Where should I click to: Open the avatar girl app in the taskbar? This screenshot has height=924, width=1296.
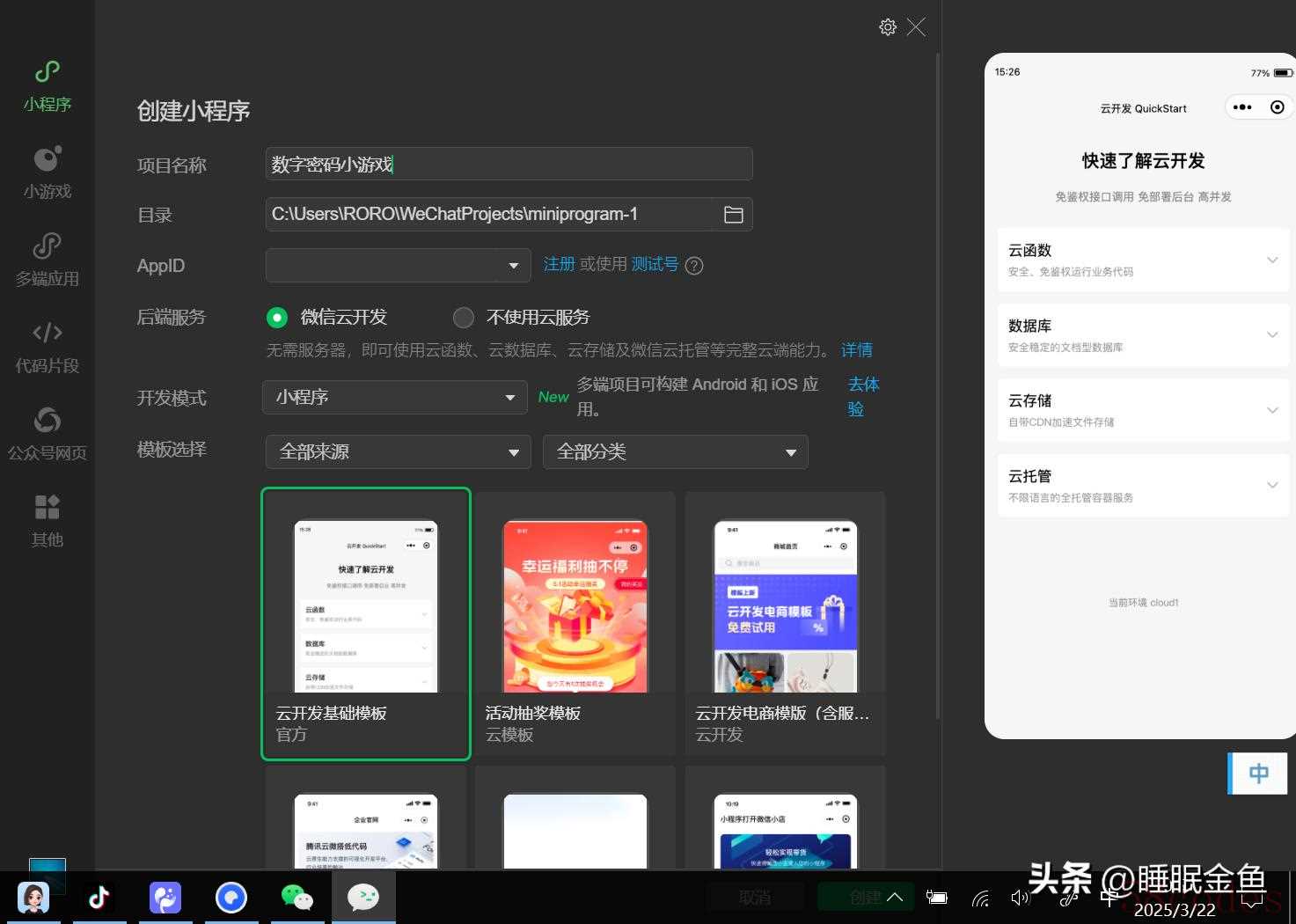point(33,897)
